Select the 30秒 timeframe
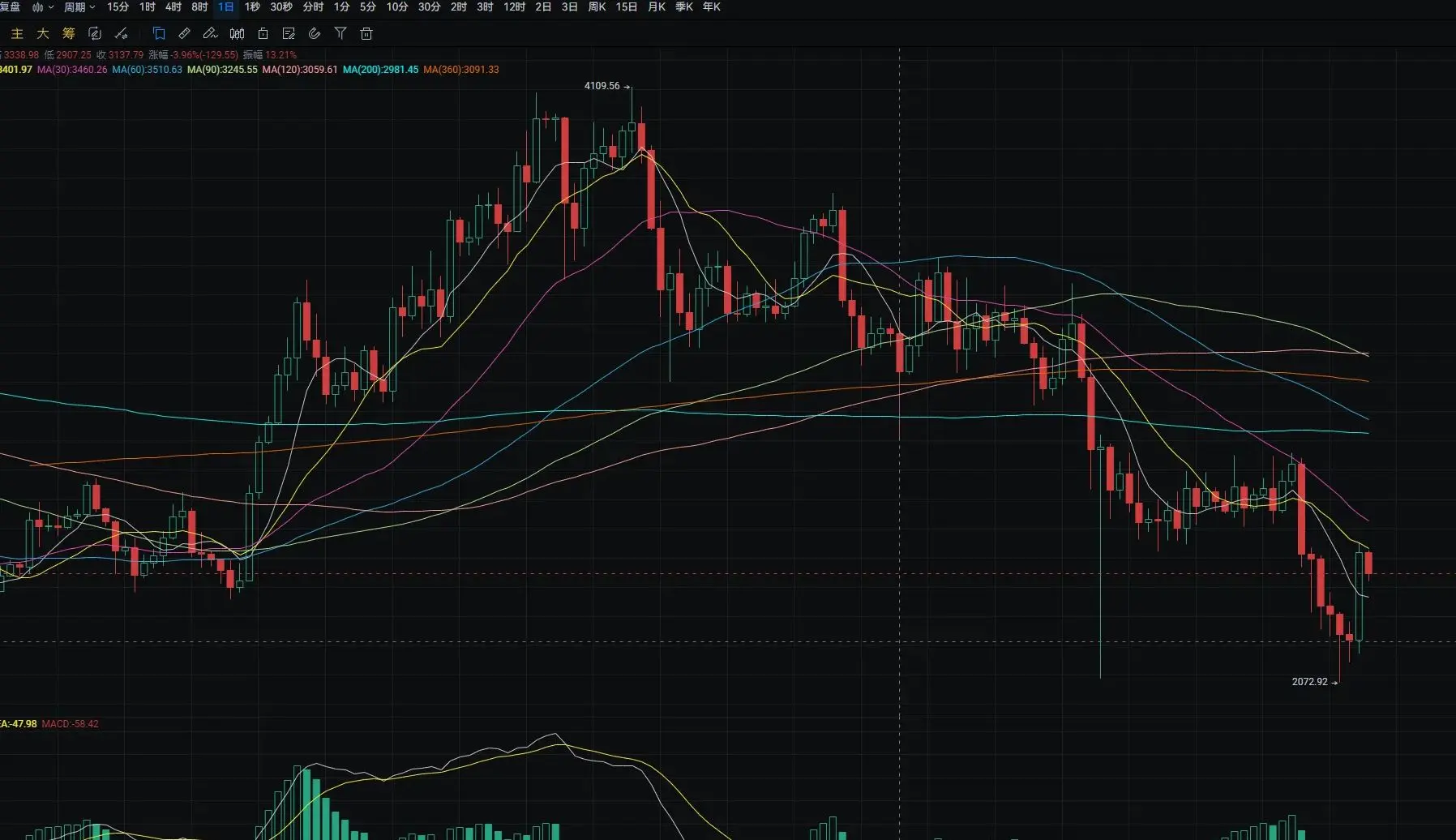The height and width of the screenshot is (840, 1456). pos(281,7)
